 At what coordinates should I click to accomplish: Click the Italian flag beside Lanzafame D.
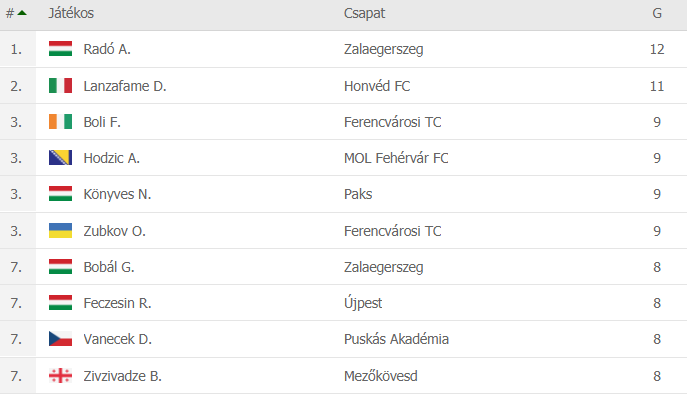click(x=60, y=85)
